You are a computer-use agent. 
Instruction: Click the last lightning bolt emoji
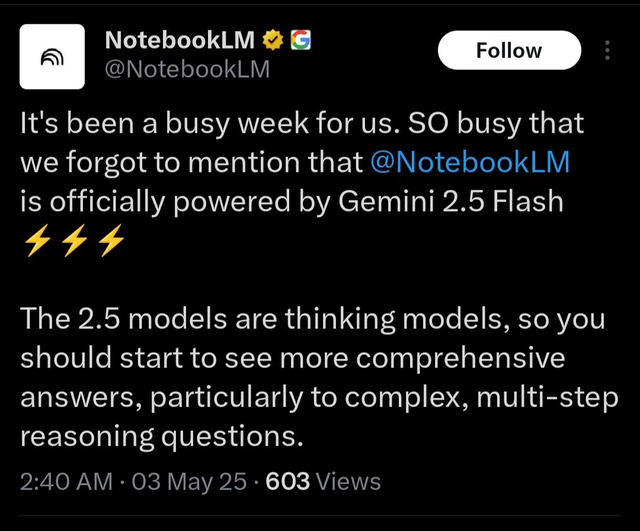click(110, 243)
